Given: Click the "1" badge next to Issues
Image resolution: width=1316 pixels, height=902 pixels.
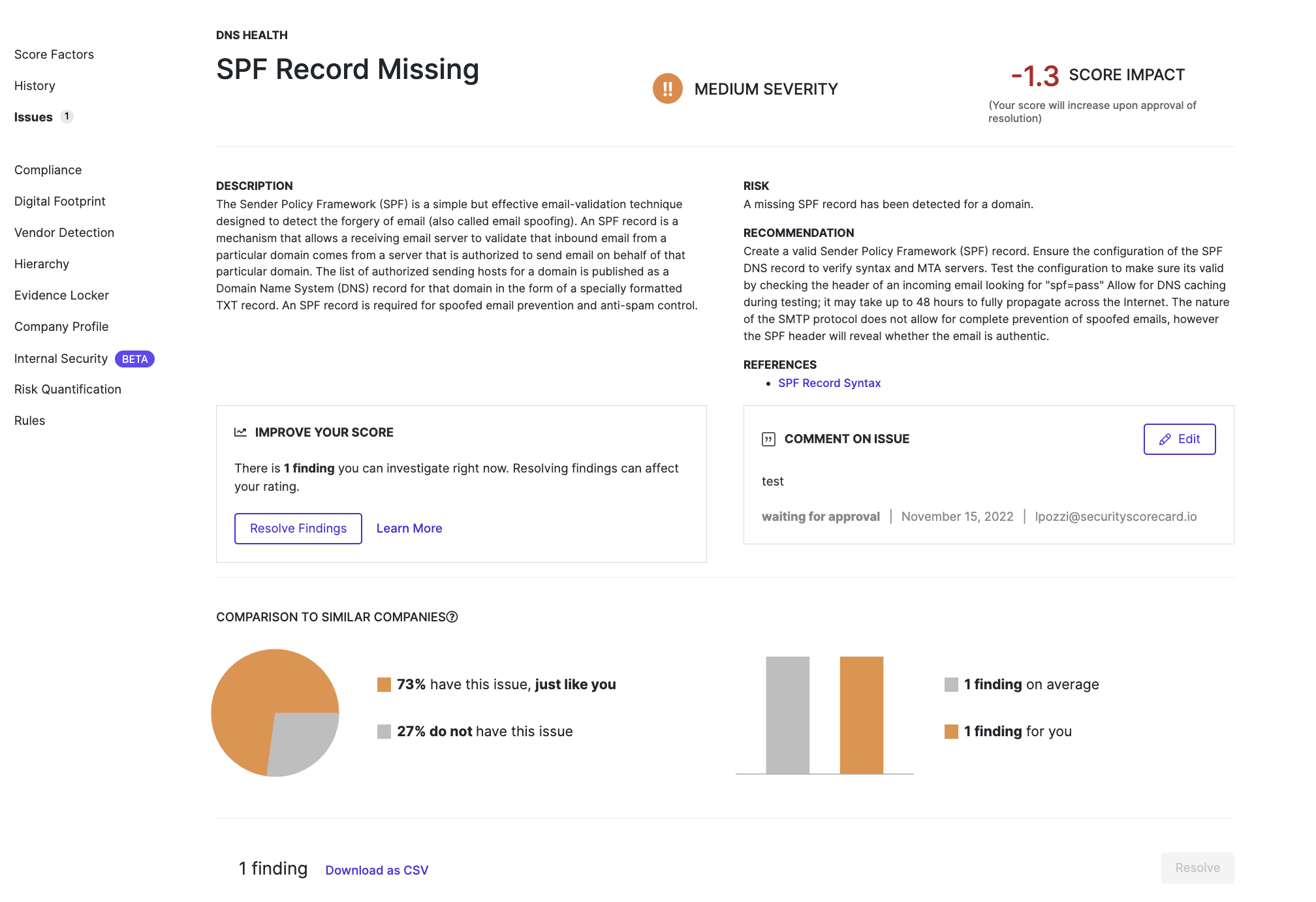Looking at the screenshot, I should [67, 116].
